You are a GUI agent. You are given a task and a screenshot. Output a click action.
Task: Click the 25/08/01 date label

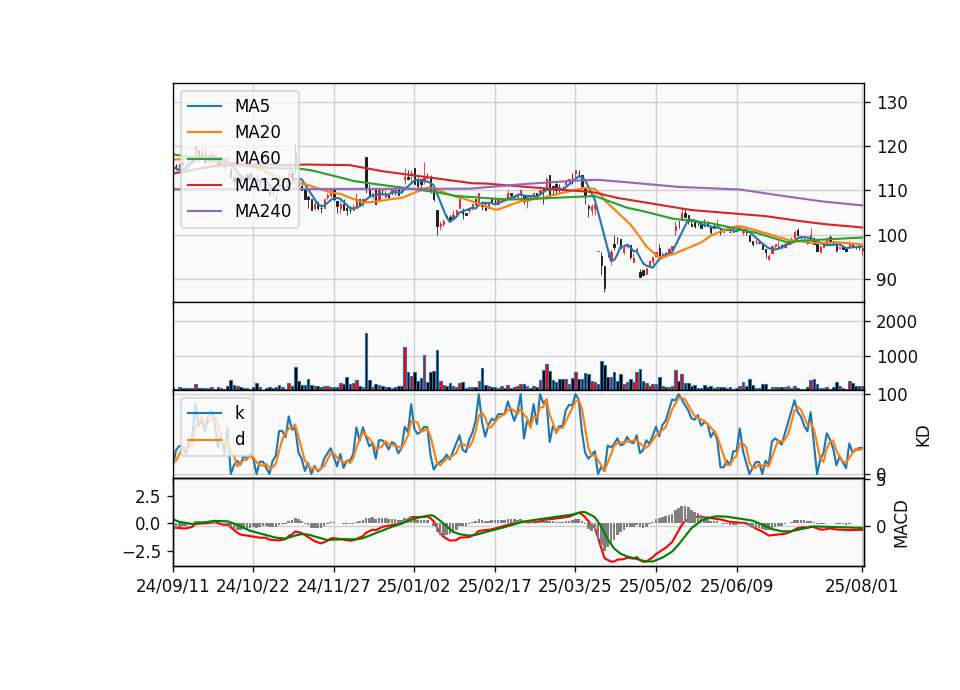coord(861,586)
